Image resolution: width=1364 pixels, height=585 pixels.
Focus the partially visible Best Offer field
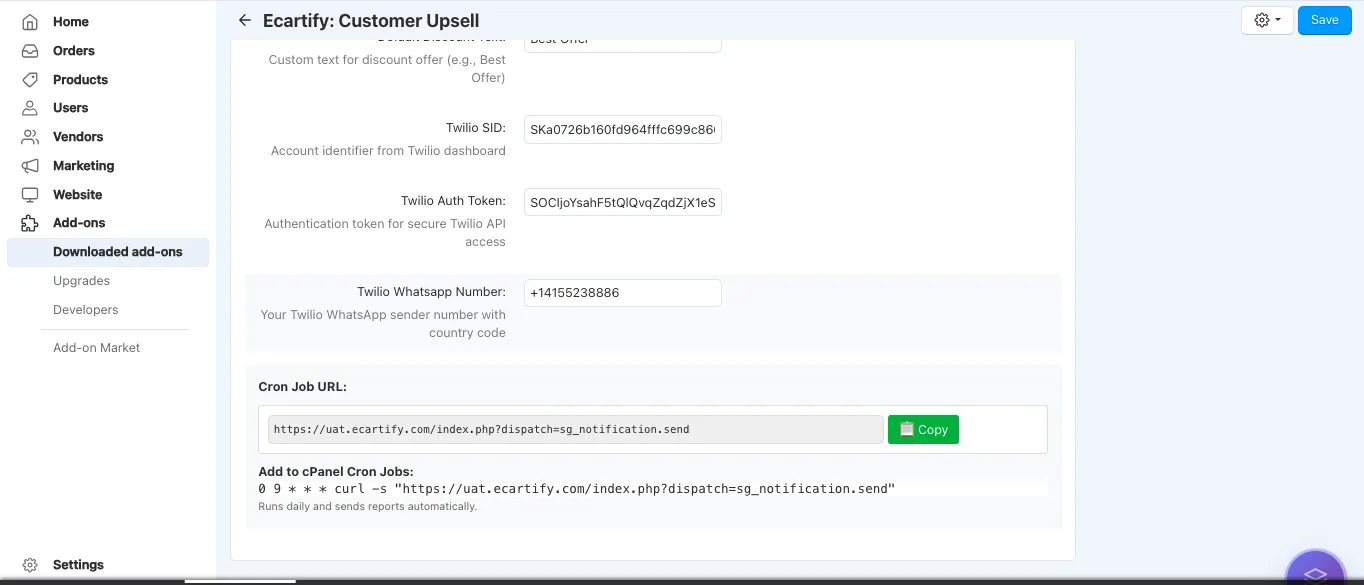point(622,45)
